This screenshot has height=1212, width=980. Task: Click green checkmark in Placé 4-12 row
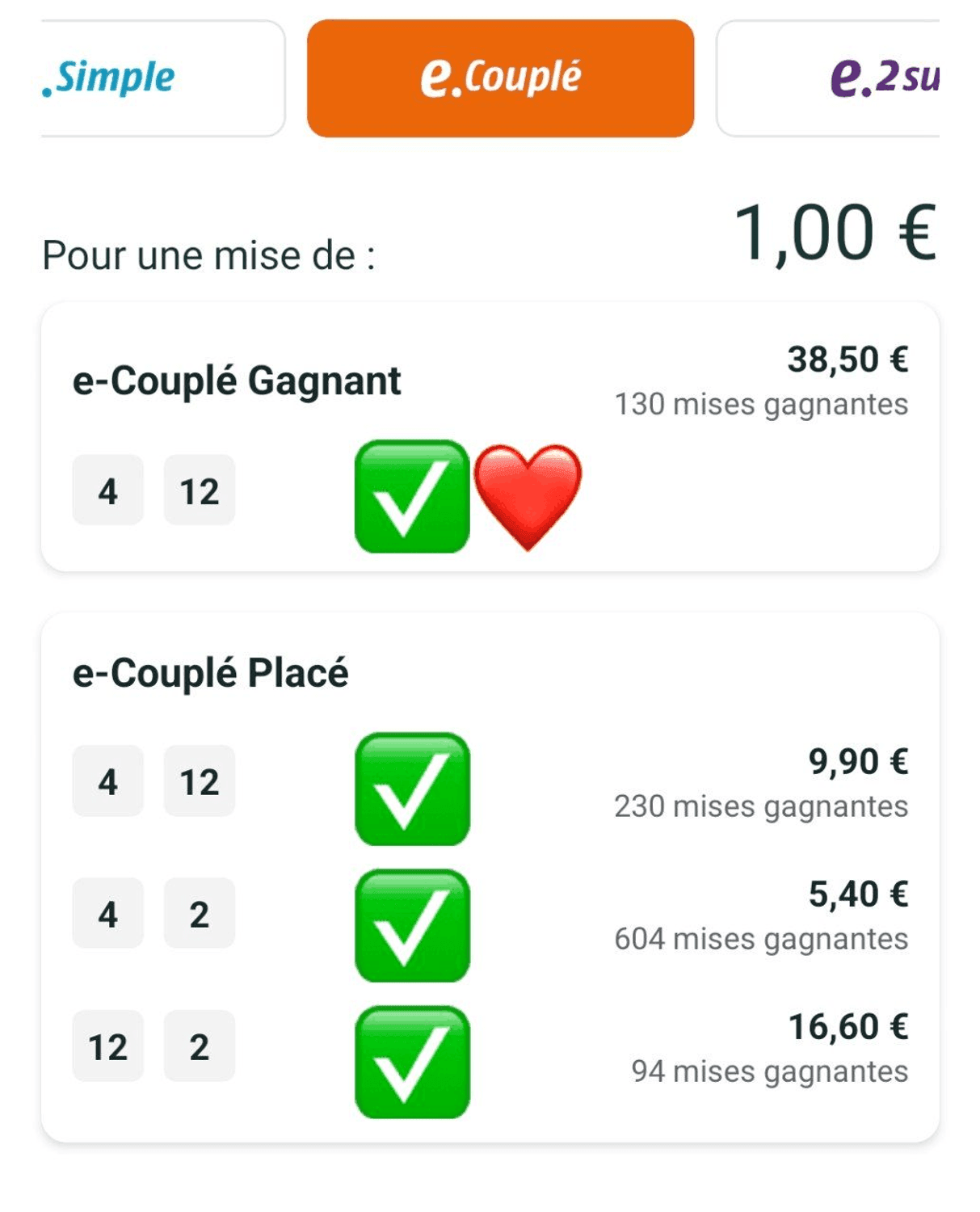412,789
